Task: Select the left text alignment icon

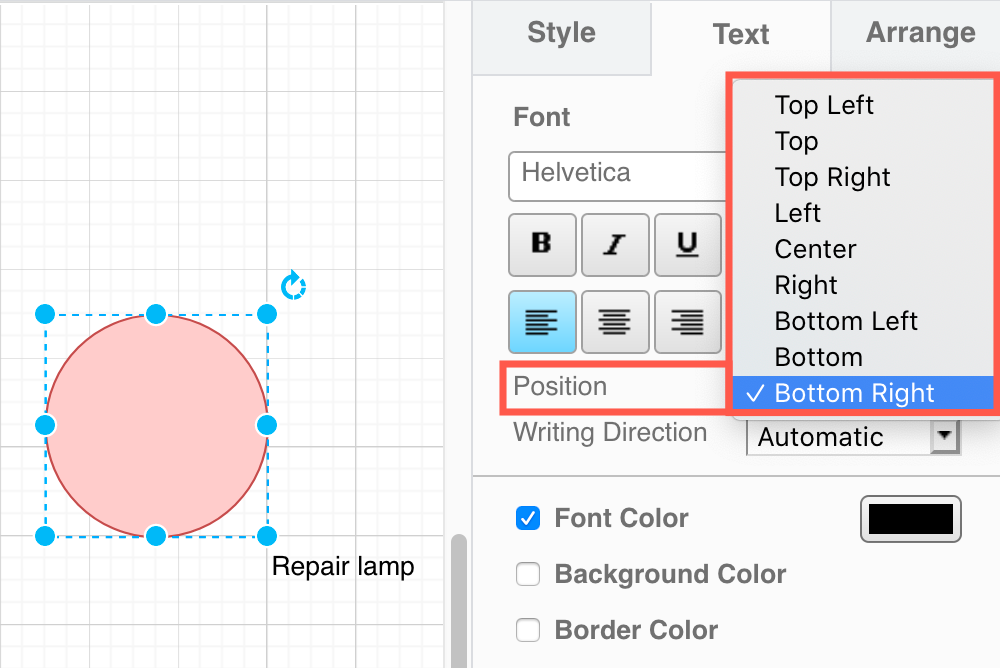Action: 542,322
